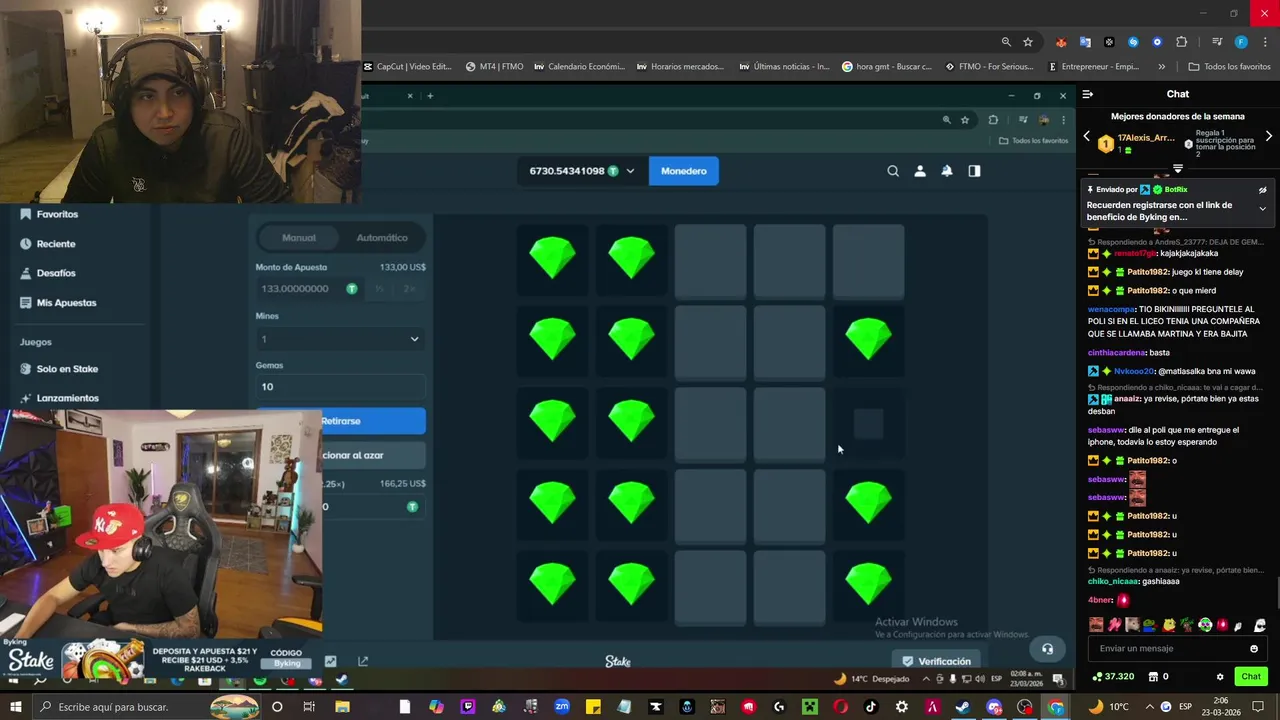
Task: Open the Google Translate extension icon
Action: 1085,42
